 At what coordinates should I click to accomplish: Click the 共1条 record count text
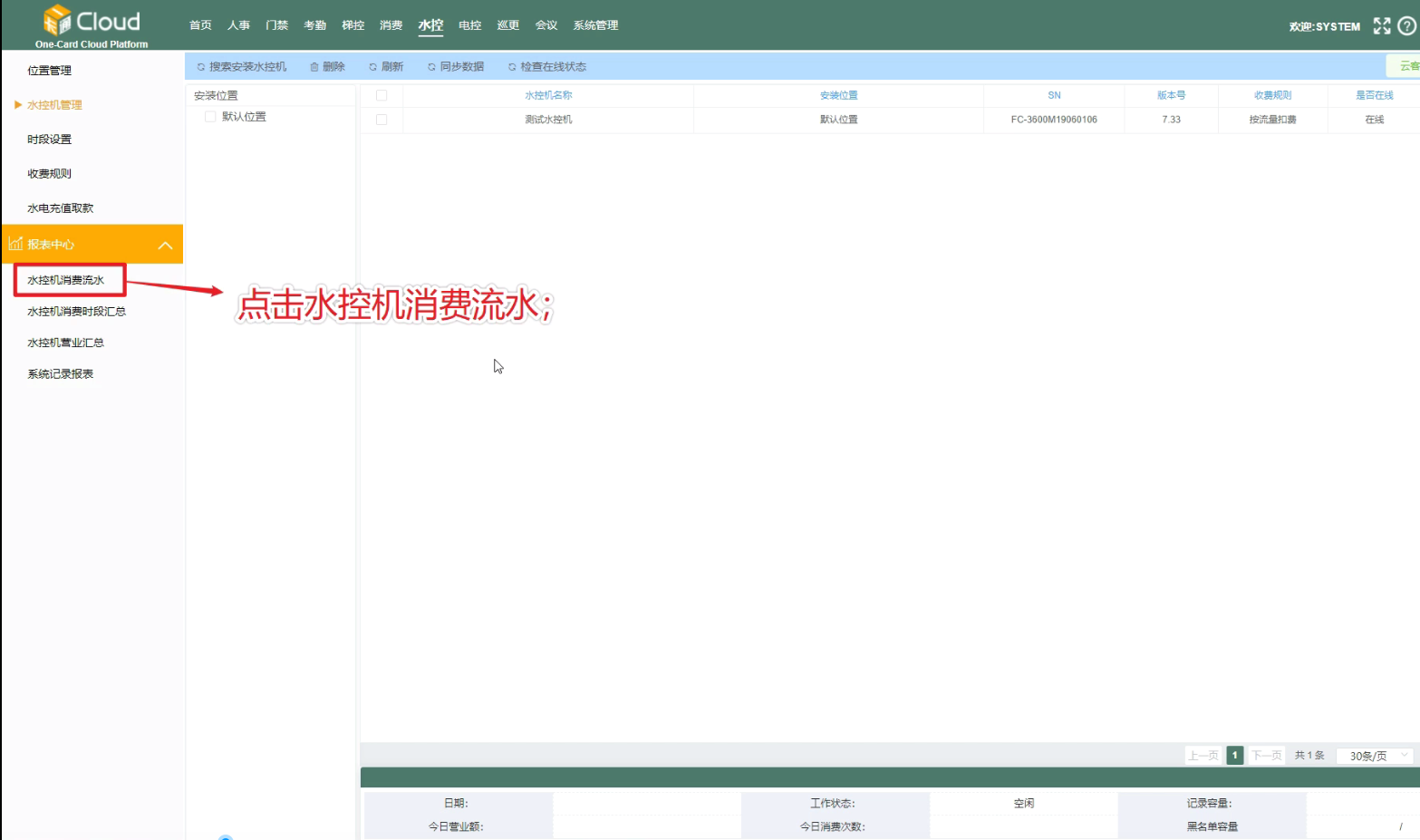click(x=1309, y=755)
